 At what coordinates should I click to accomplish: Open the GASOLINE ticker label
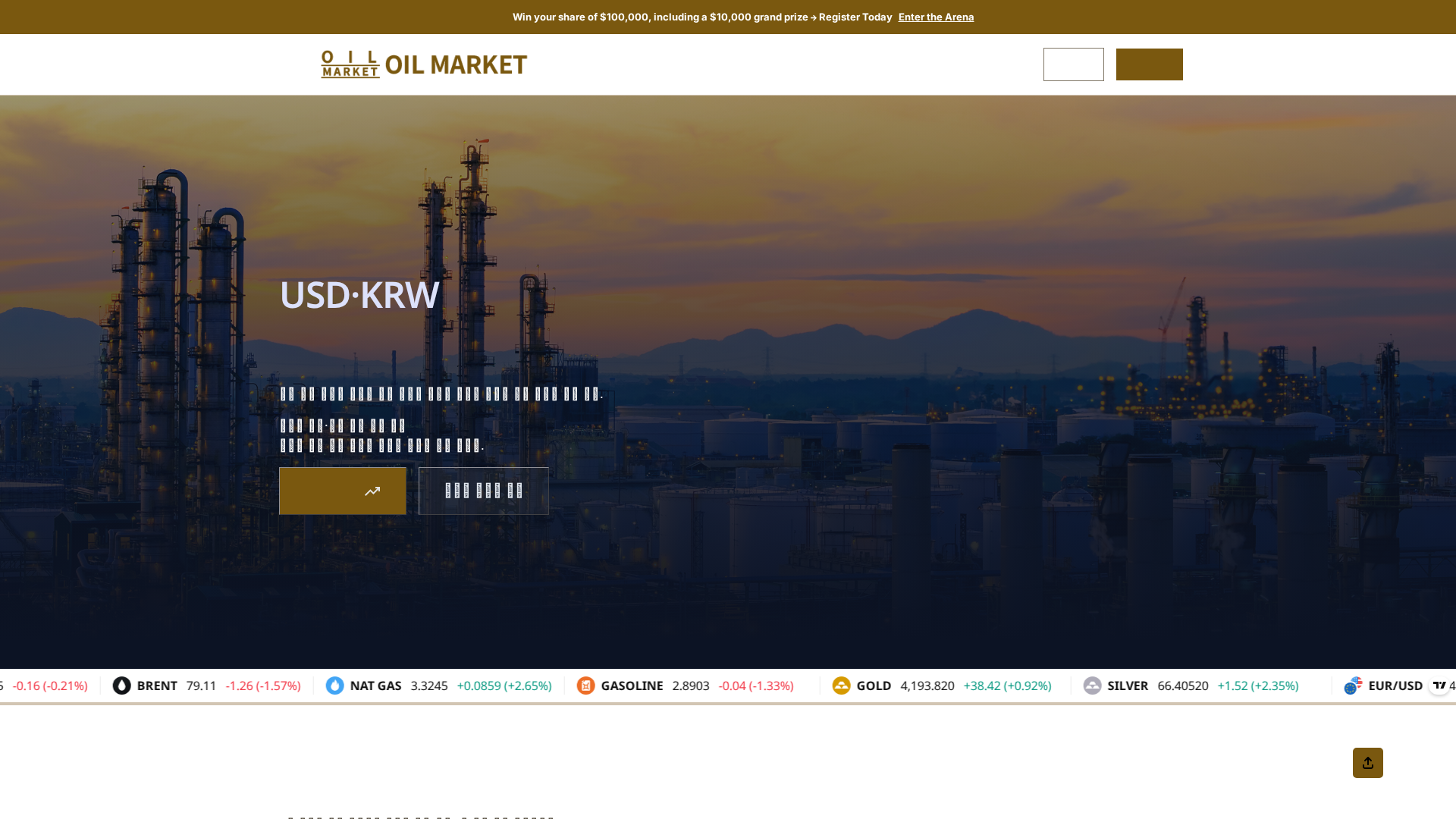pyautogui.click(x=632, y=686)
